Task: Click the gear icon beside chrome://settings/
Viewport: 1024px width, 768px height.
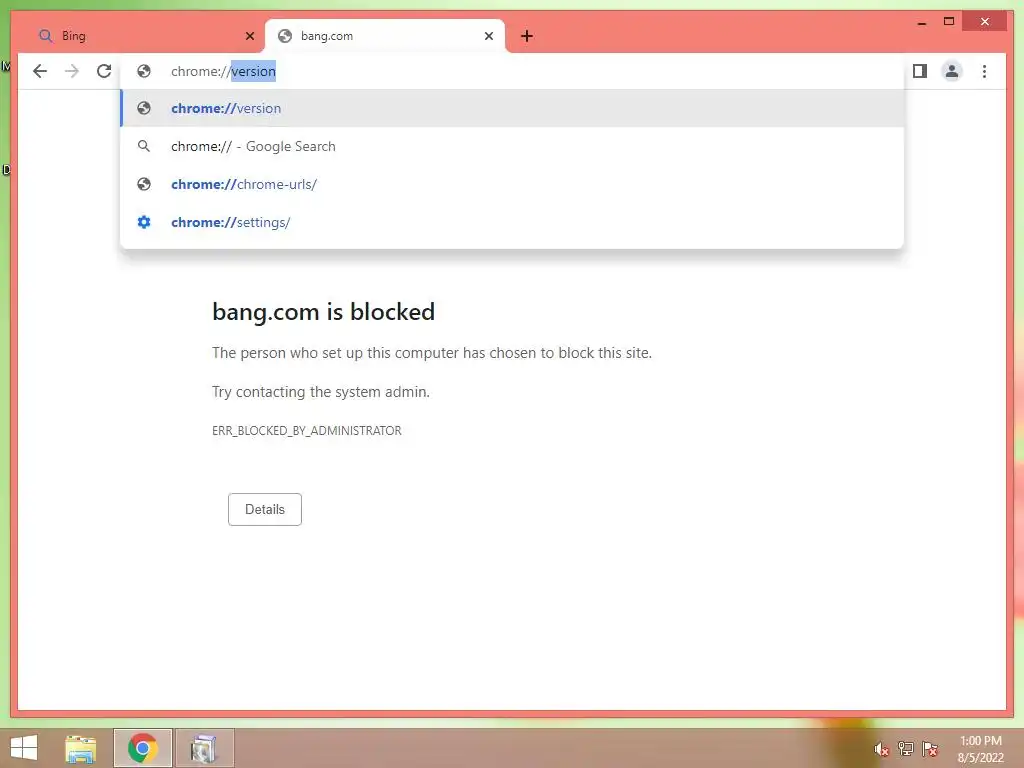Action: click(144, 222)
